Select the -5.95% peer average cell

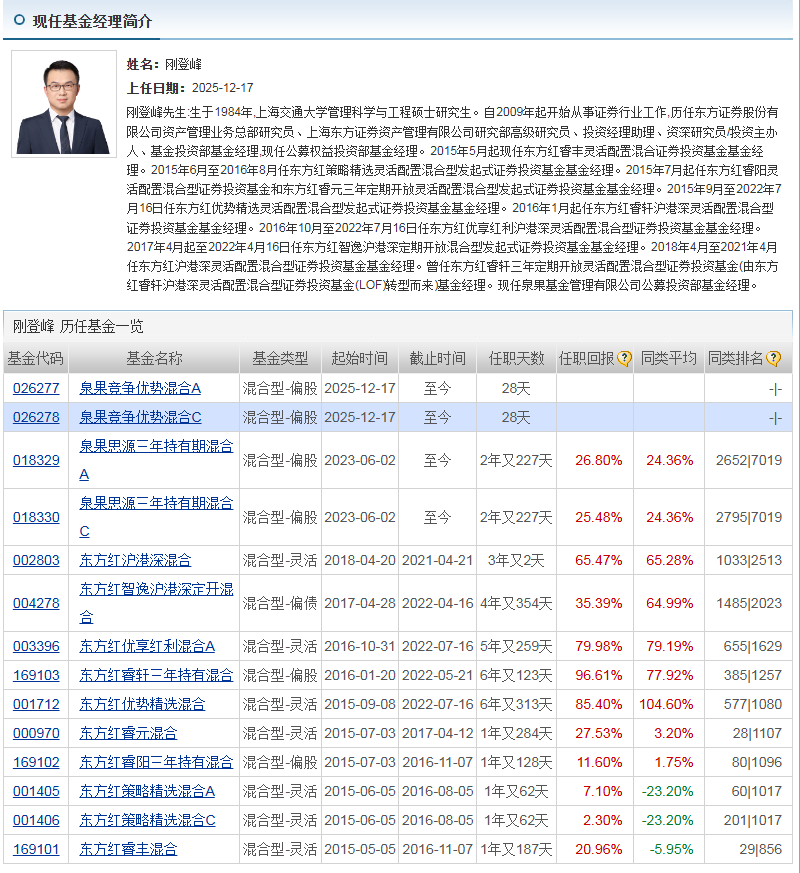671,849
